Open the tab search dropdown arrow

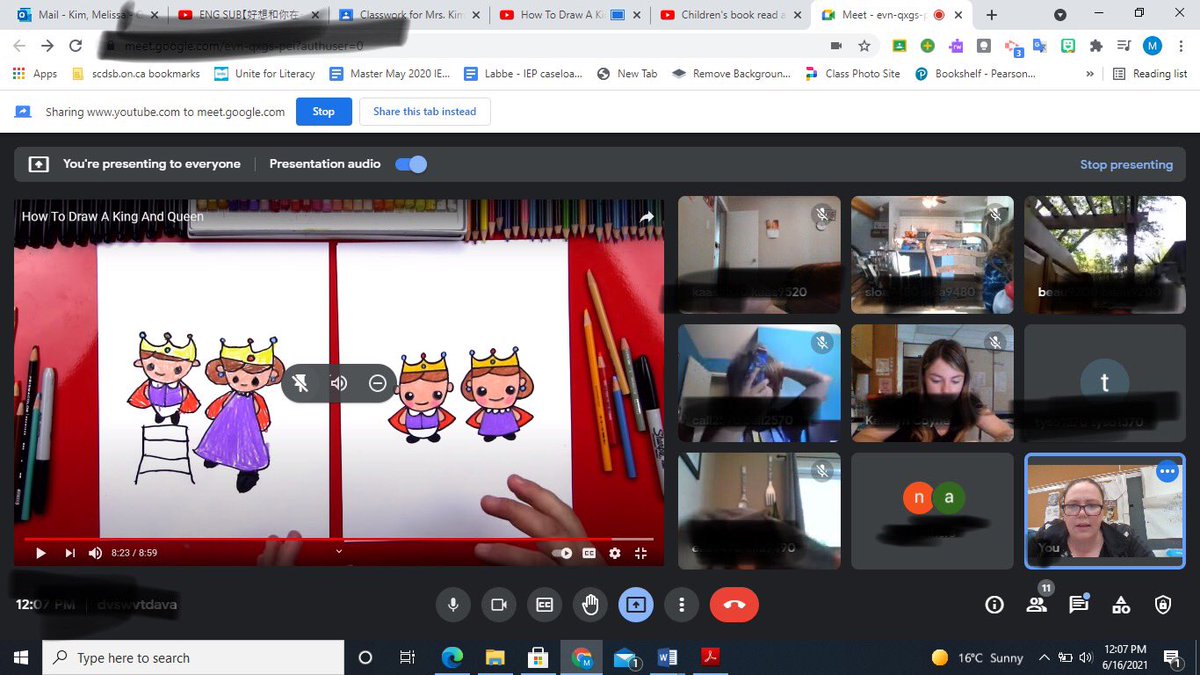[x=1060, y=15]
